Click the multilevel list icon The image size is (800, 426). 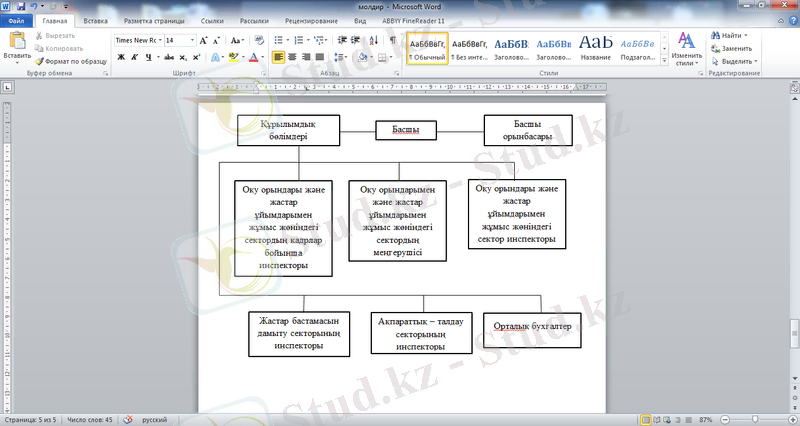coord(319,40)
